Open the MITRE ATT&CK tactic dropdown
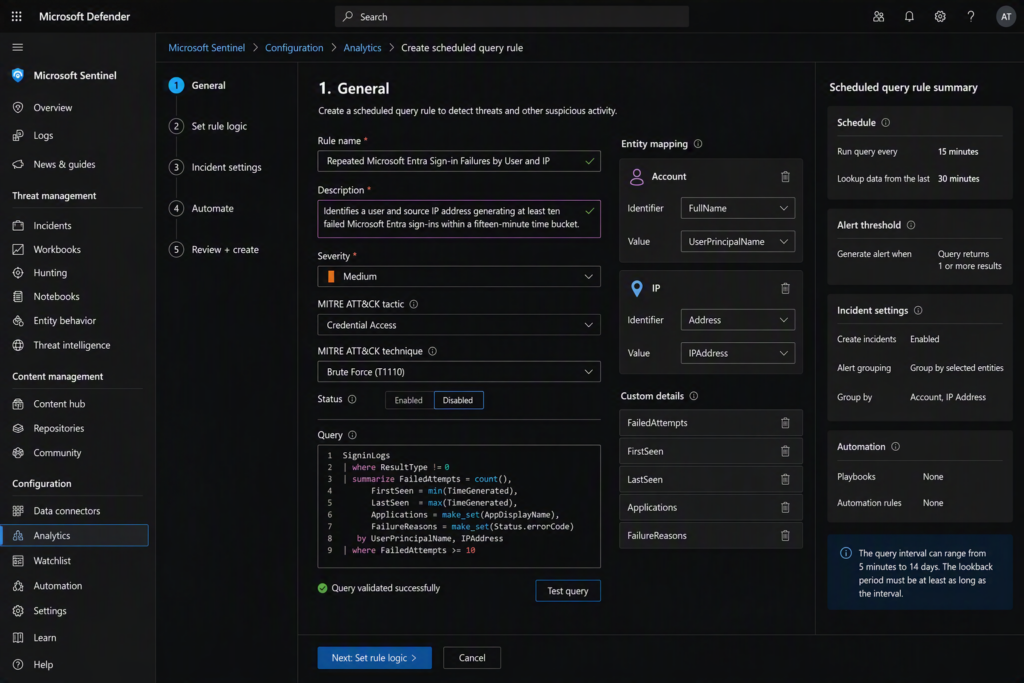Viewport: 1024px width, 683px height. coord(458,325)
